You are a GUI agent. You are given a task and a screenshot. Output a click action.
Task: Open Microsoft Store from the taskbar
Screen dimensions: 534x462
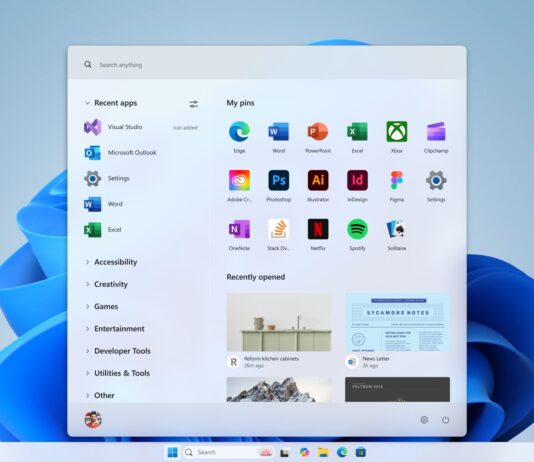[361, 452]
